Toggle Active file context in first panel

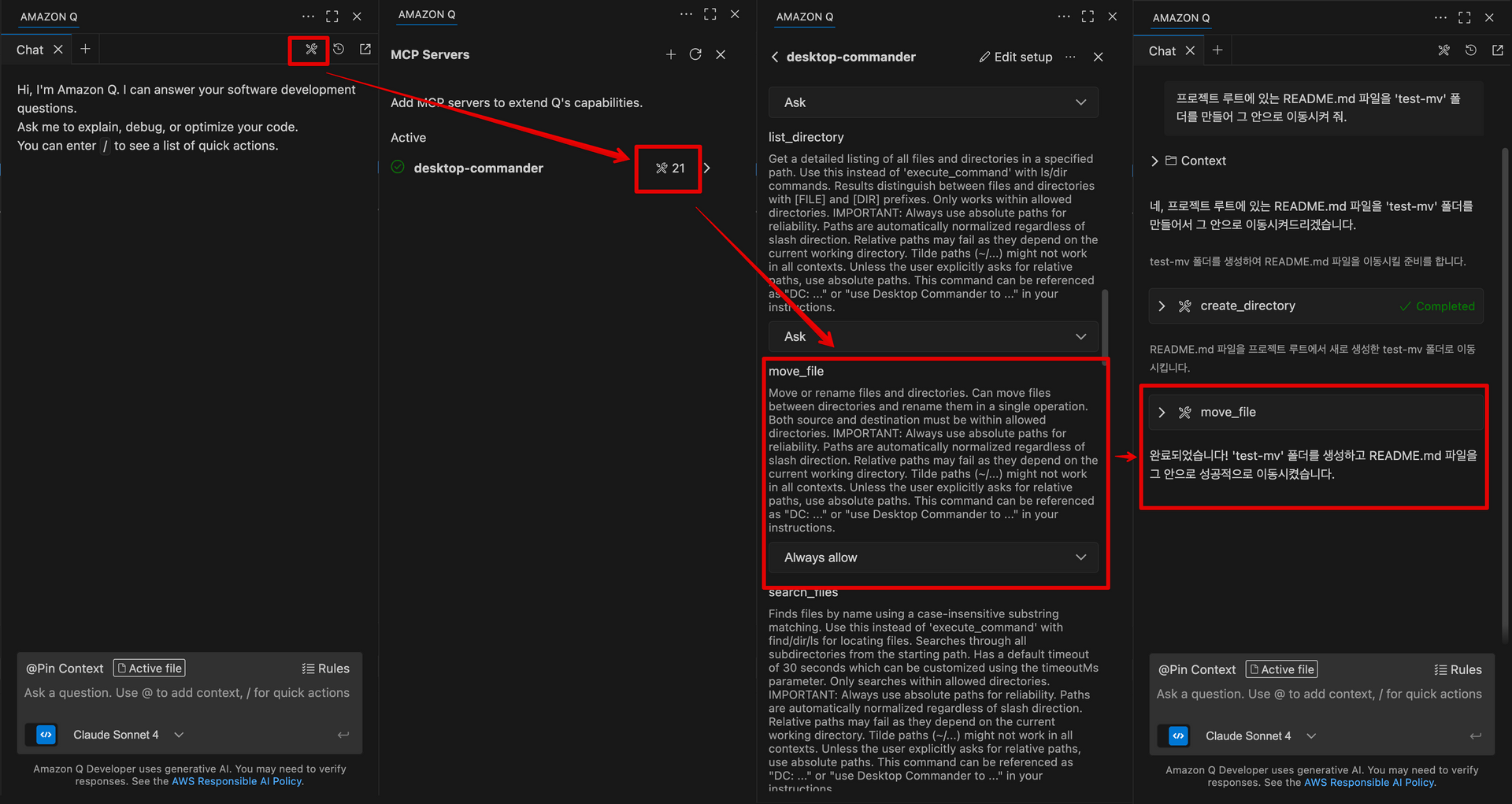click(x=150, y=669)
